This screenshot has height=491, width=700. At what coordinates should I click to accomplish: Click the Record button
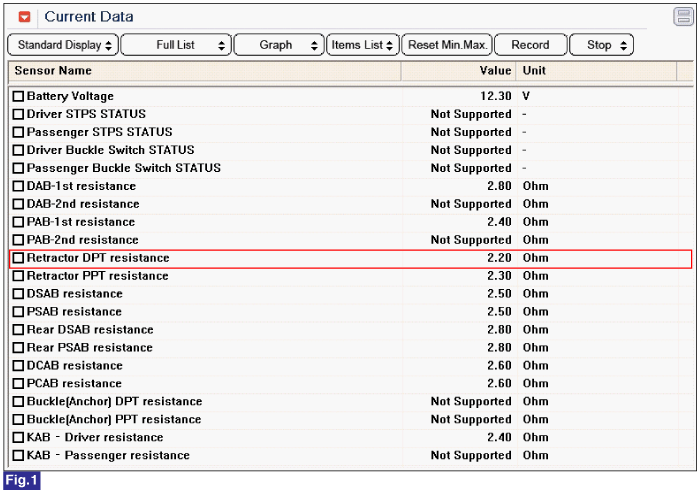(530, 45)
